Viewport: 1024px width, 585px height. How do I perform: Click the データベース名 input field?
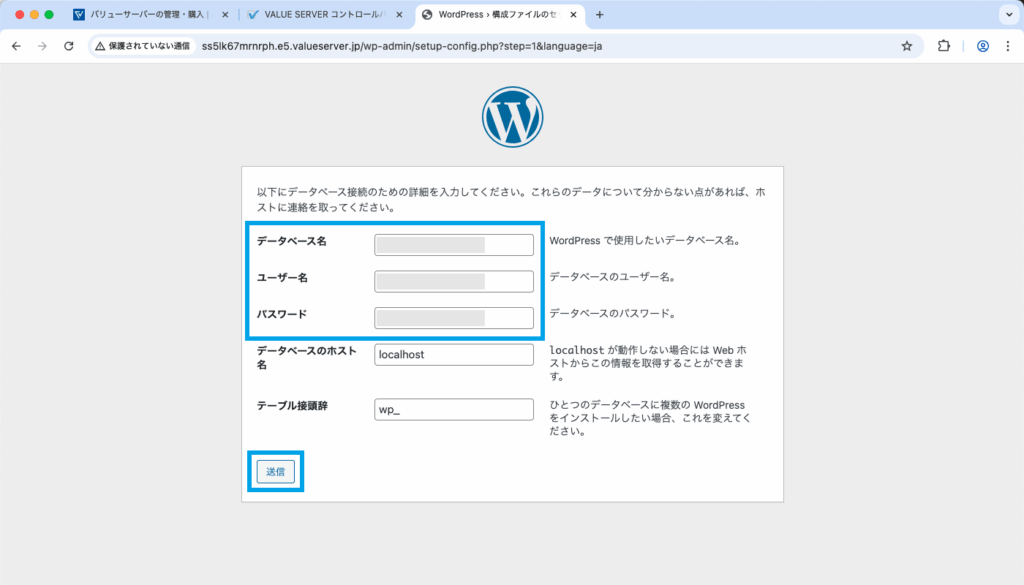pos(453,244)
